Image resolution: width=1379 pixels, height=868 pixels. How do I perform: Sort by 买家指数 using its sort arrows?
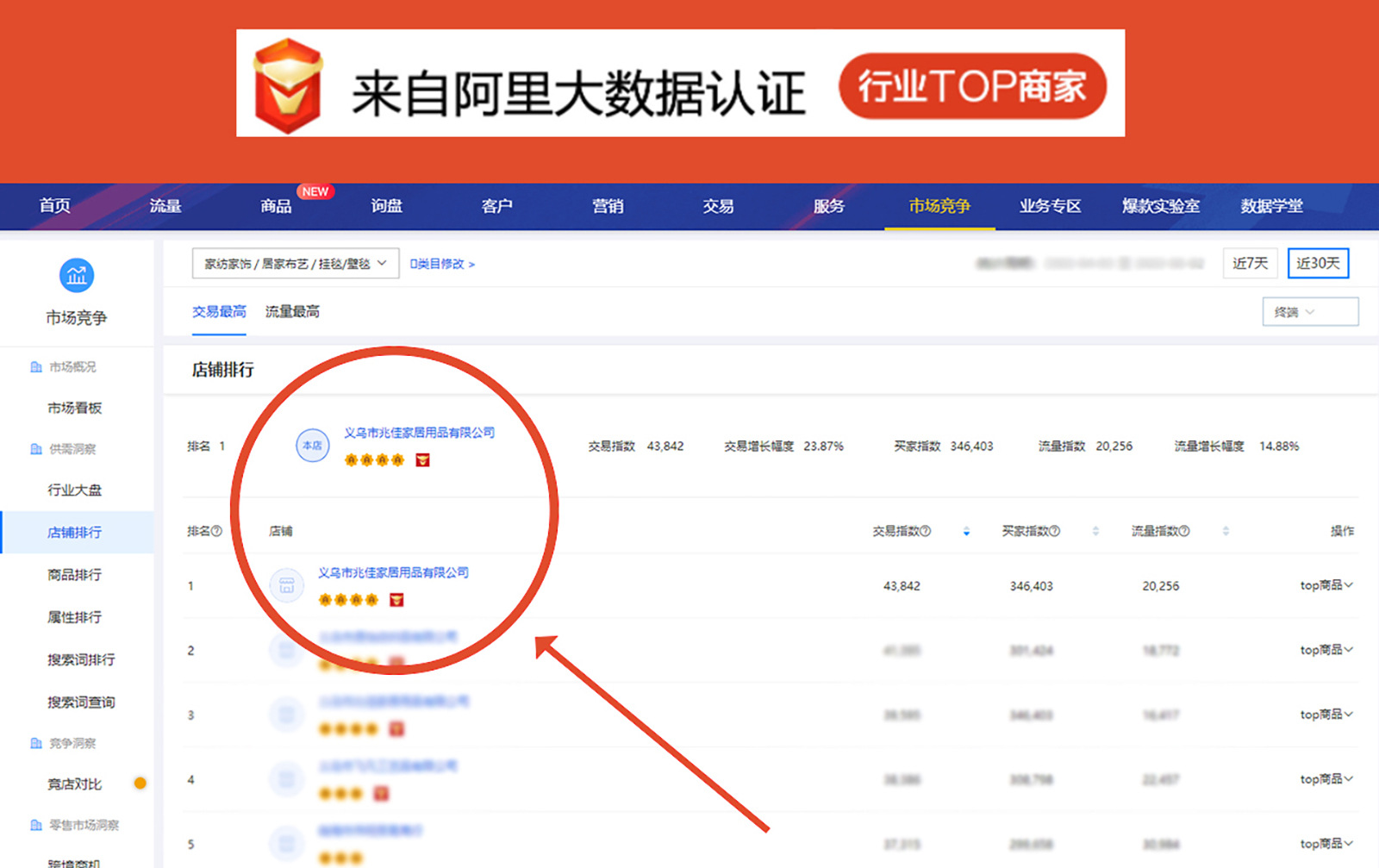[1095, 531]
